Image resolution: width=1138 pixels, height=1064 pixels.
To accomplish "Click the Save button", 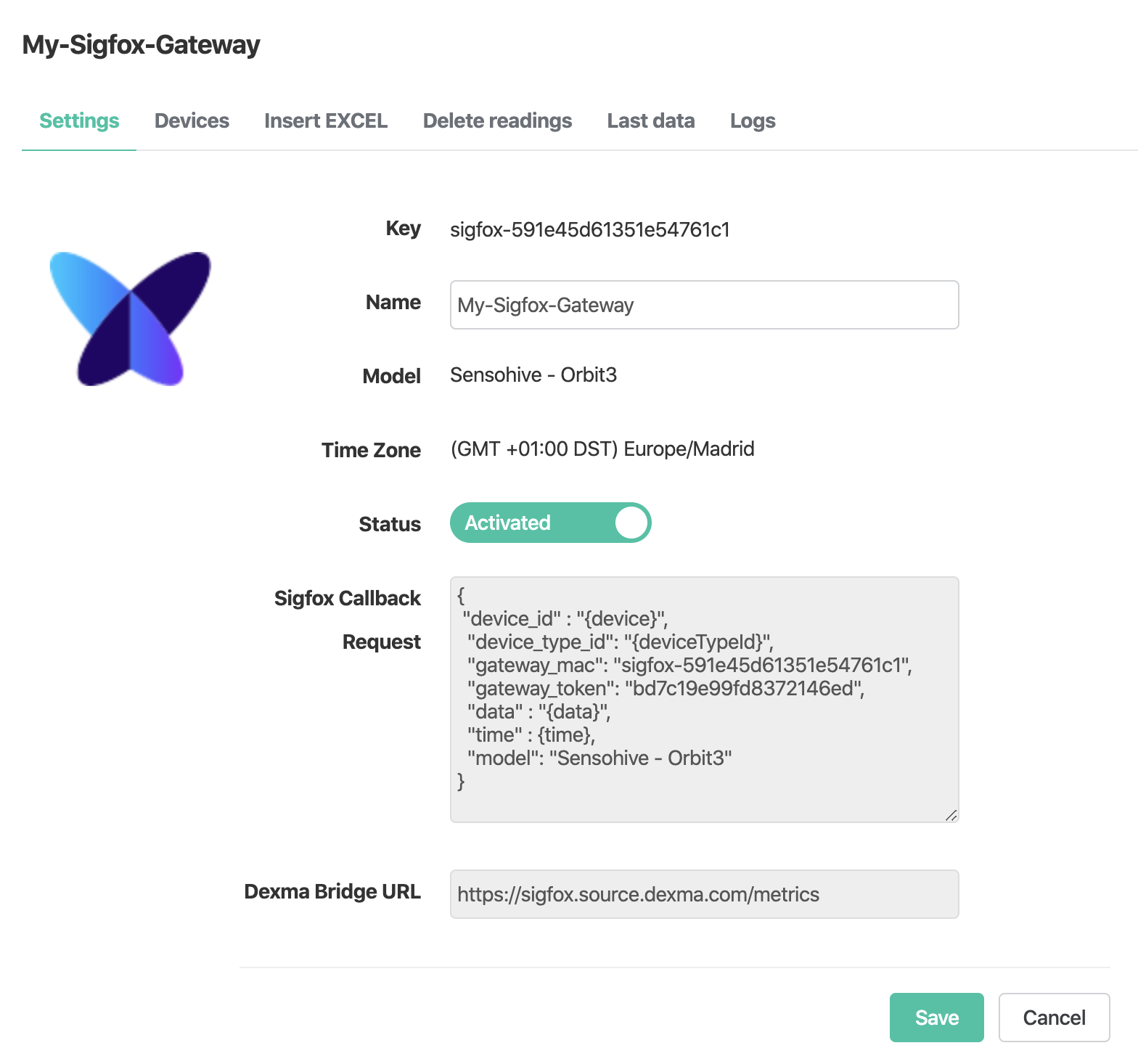I will (x=936, y=1018).
